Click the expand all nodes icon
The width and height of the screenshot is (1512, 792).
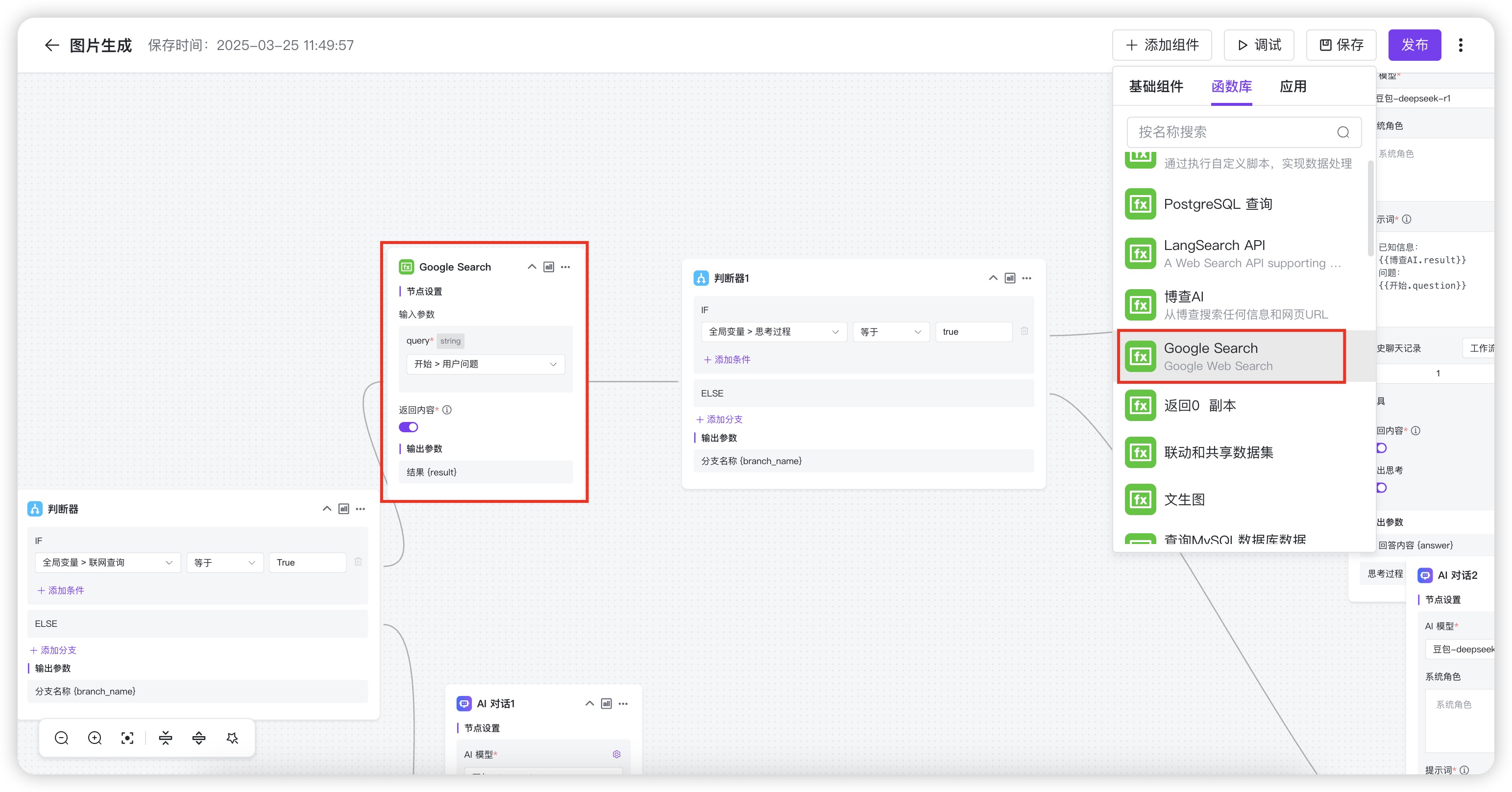coord(199,738)
